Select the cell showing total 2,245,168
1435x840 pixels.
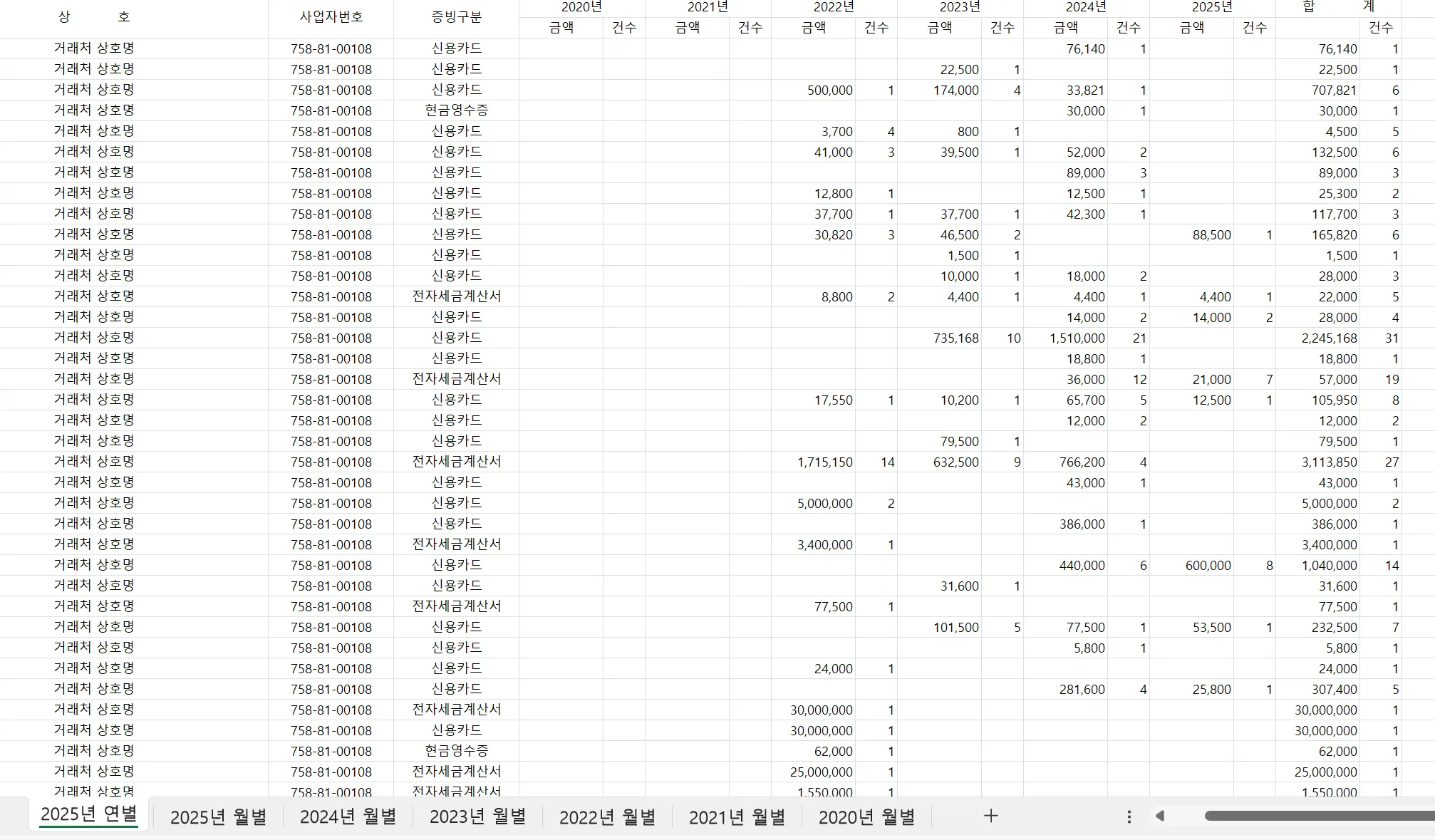pyautogui.click(x=1328, y=338)
